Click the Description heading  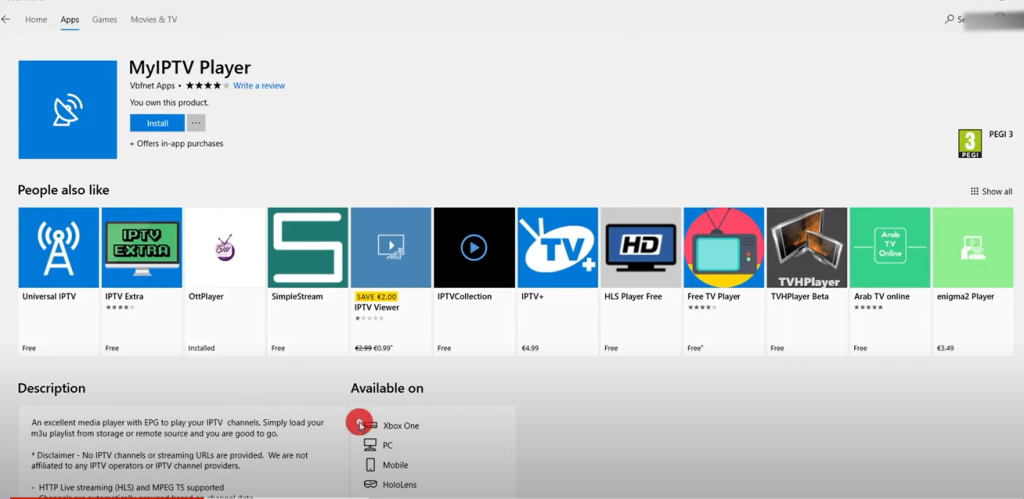point(52,388)
